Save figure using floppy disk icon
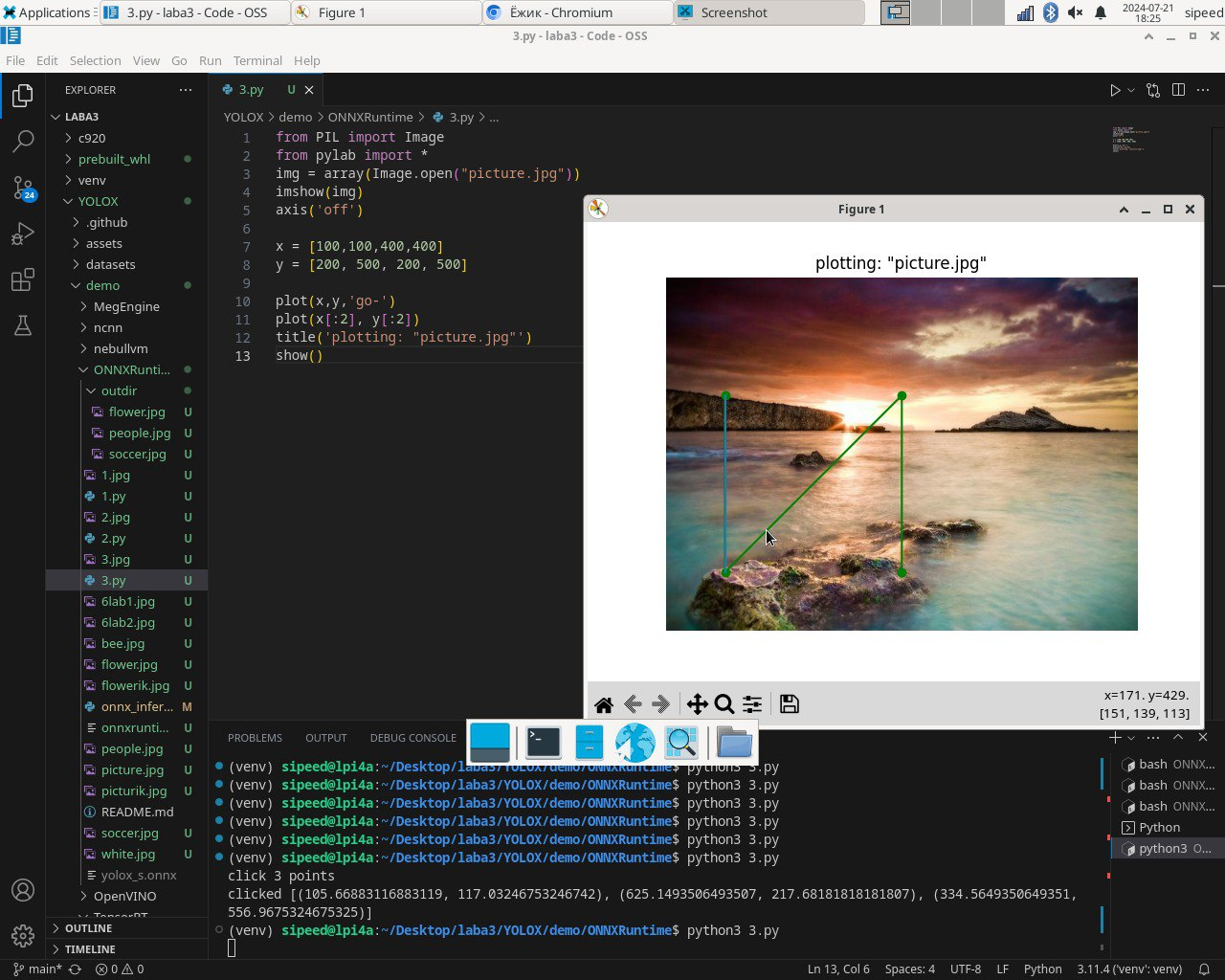 pyautogui.click(x=790, y=705)
